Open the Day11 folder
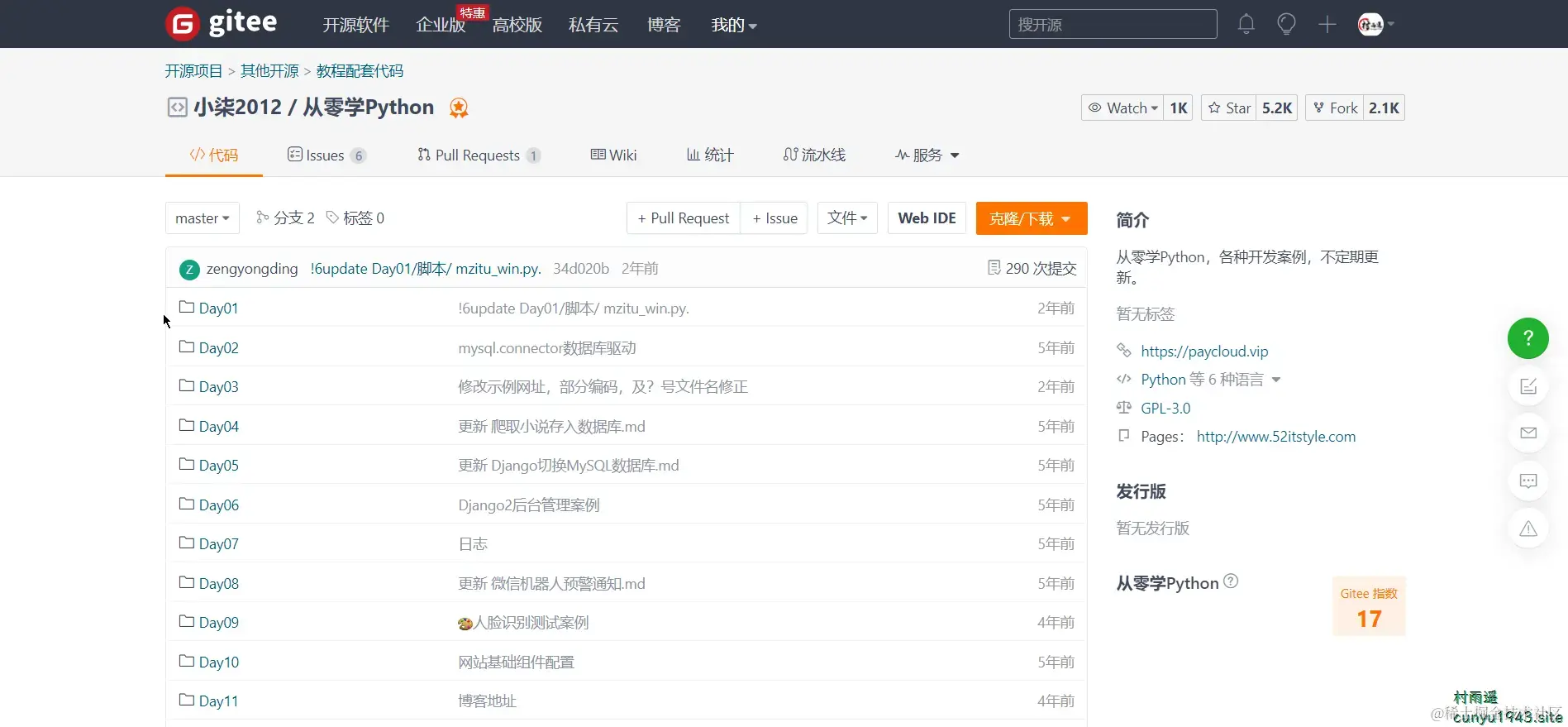The height and width of the screenshot is (727, 1568). click(218, 701)
